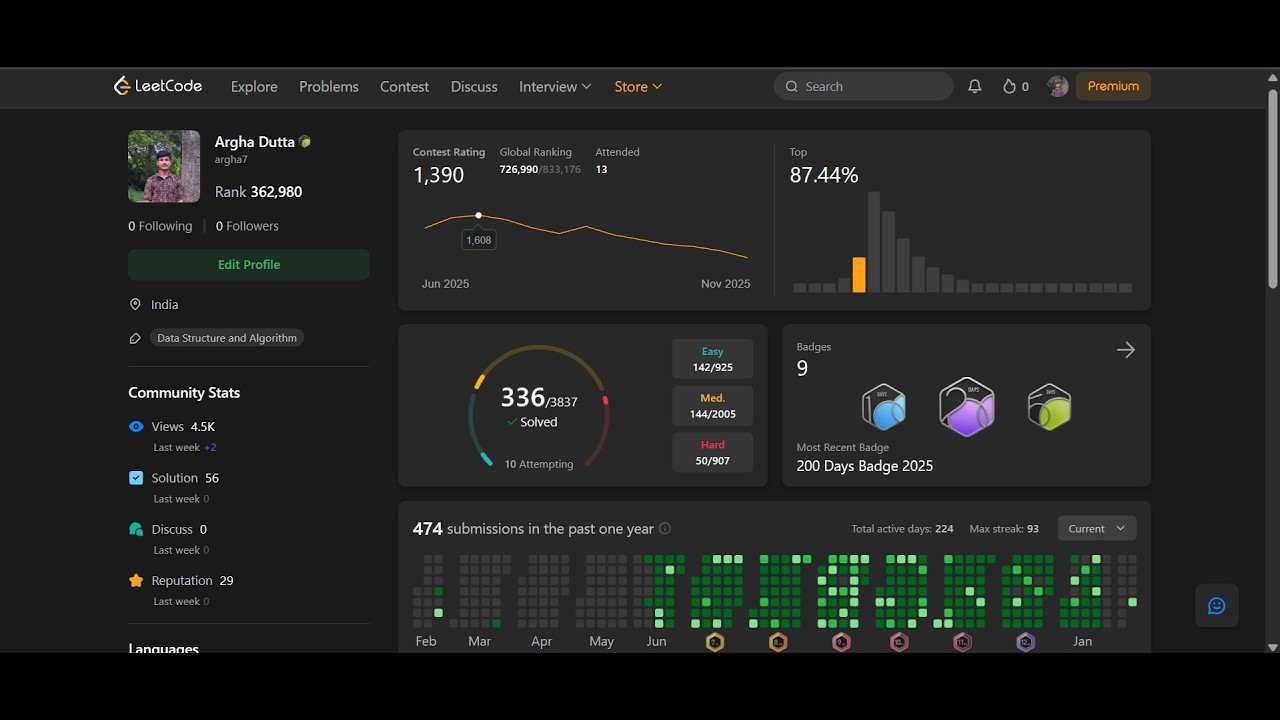Click the Community Stats heading
The height and width of the screenshot is (720, 1280).
184,393
